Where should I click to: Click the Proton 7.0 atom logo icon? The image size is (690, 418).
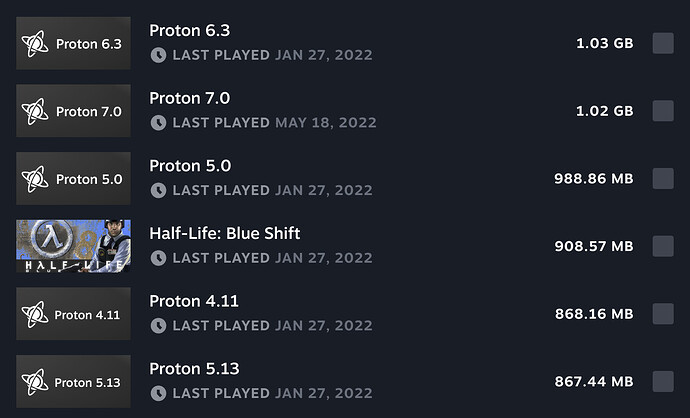35,111
